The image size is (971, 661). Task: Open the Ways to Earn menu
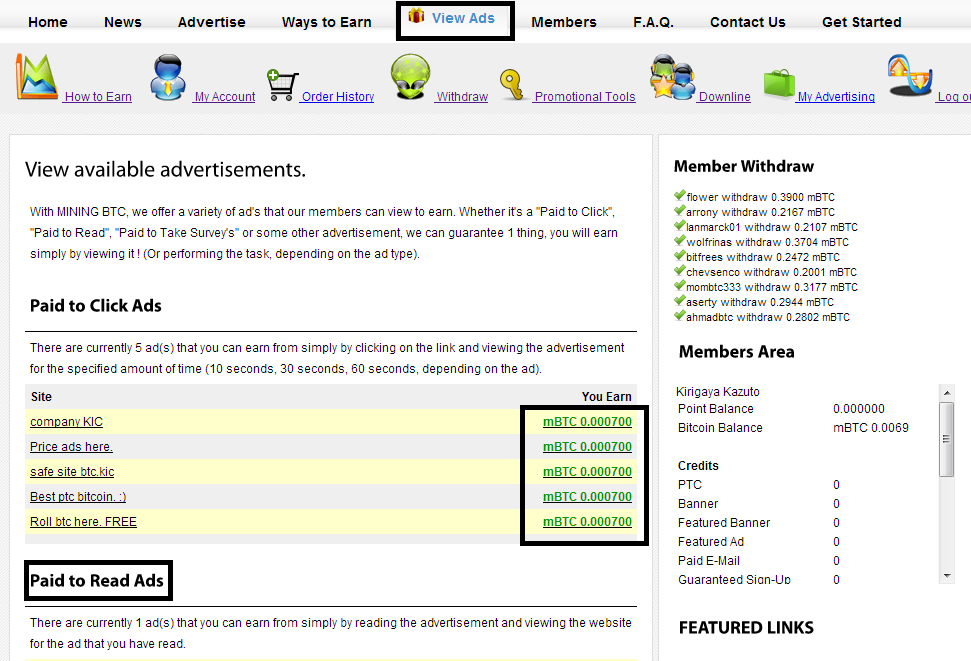(x=326, y=21)
